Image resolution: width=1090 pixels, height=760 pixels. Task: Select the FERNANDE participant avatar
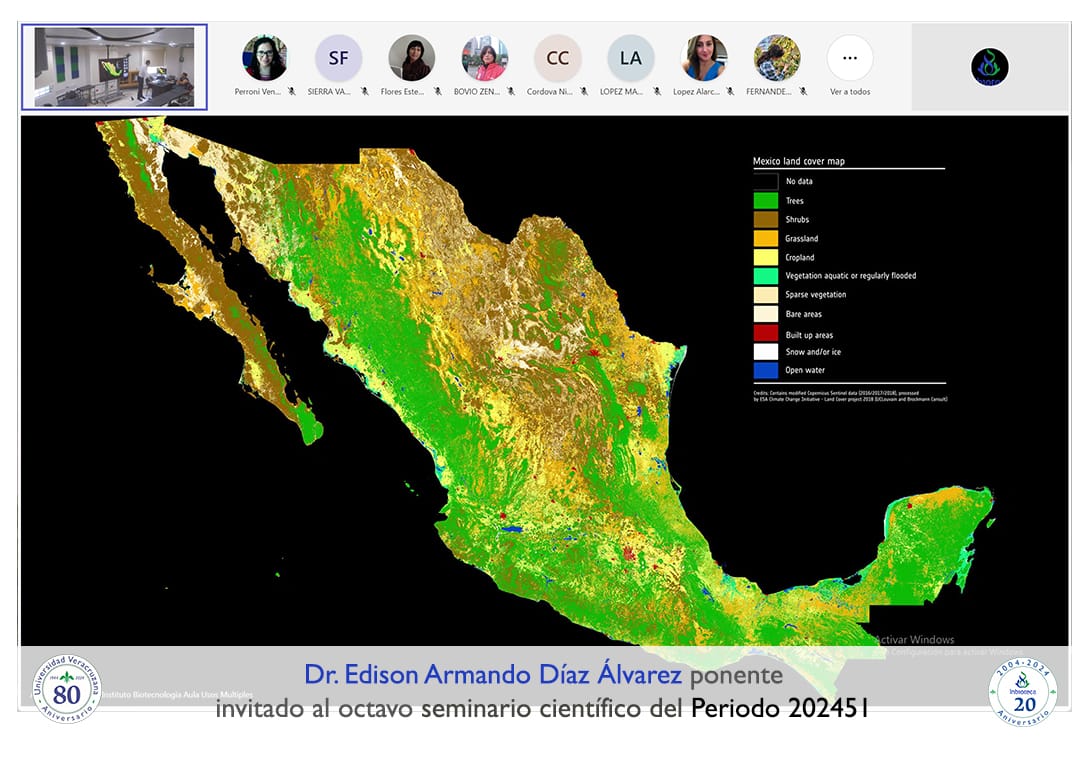(776, 58)
